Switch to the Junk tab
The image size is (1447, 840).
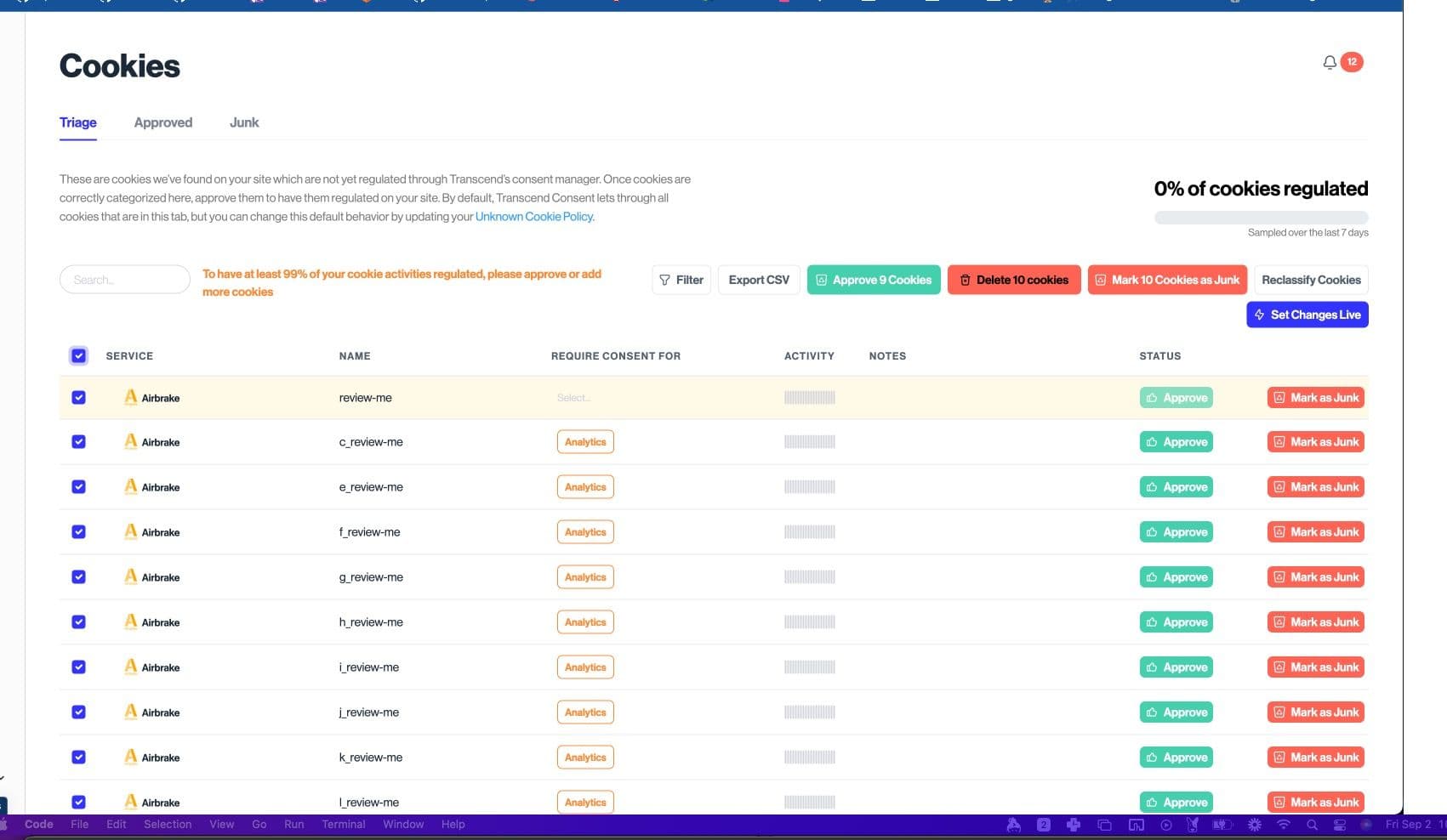coord(244,122)
